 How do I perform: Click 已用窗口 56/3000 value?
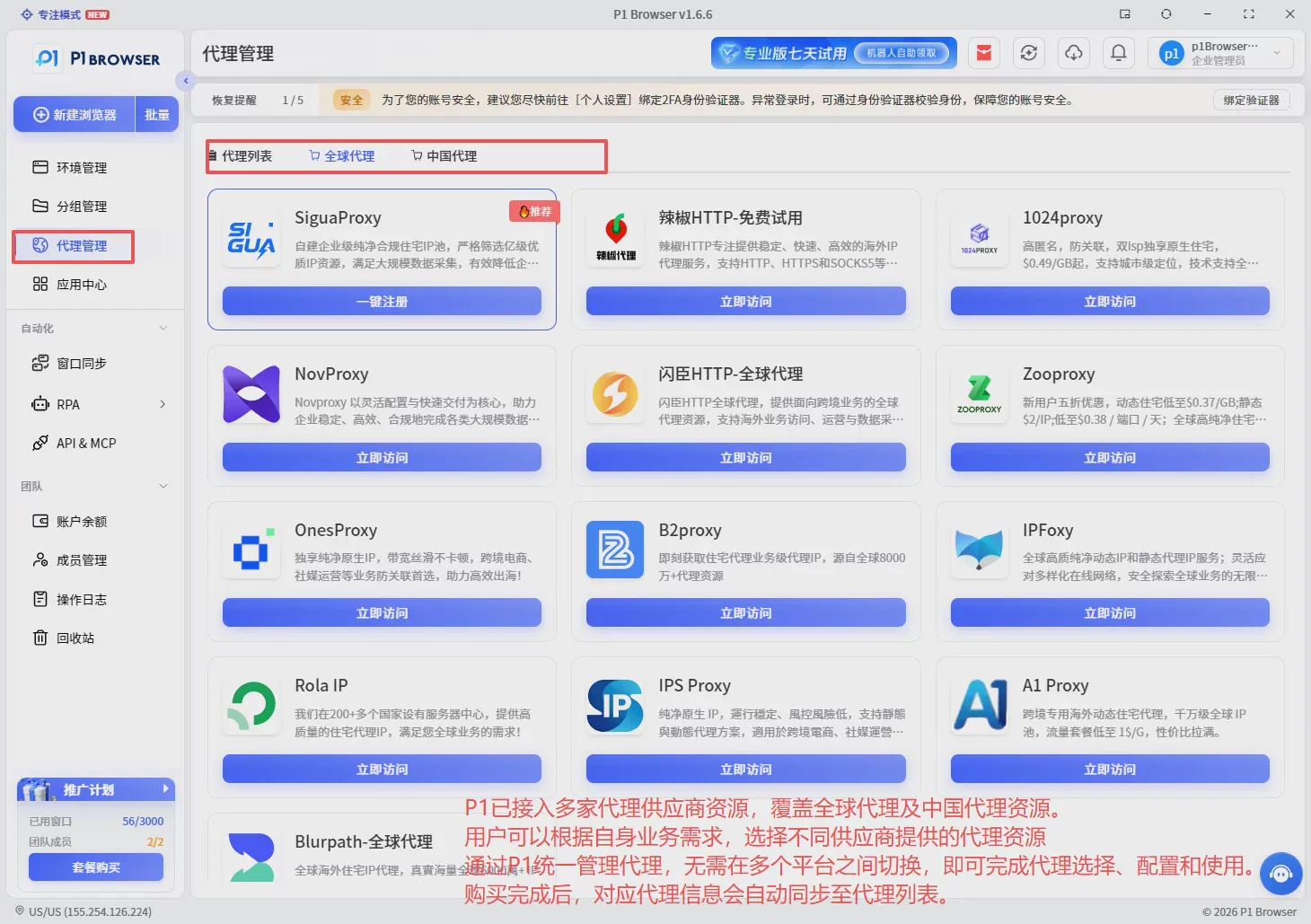(143, 821)
